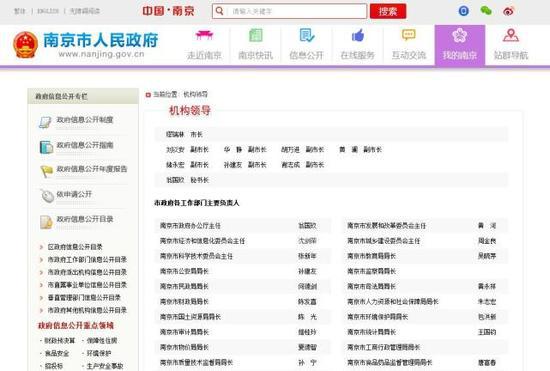Image resolution: width=550 pixels, height=371 pixels.
Task: Click 南京市公安局局长 row
Action: (243, 271)
